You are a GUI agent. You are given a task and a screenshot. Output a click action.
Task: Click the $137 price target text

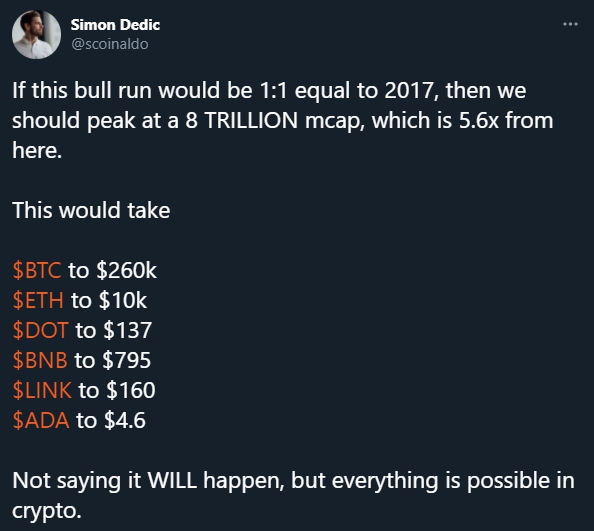128,330
